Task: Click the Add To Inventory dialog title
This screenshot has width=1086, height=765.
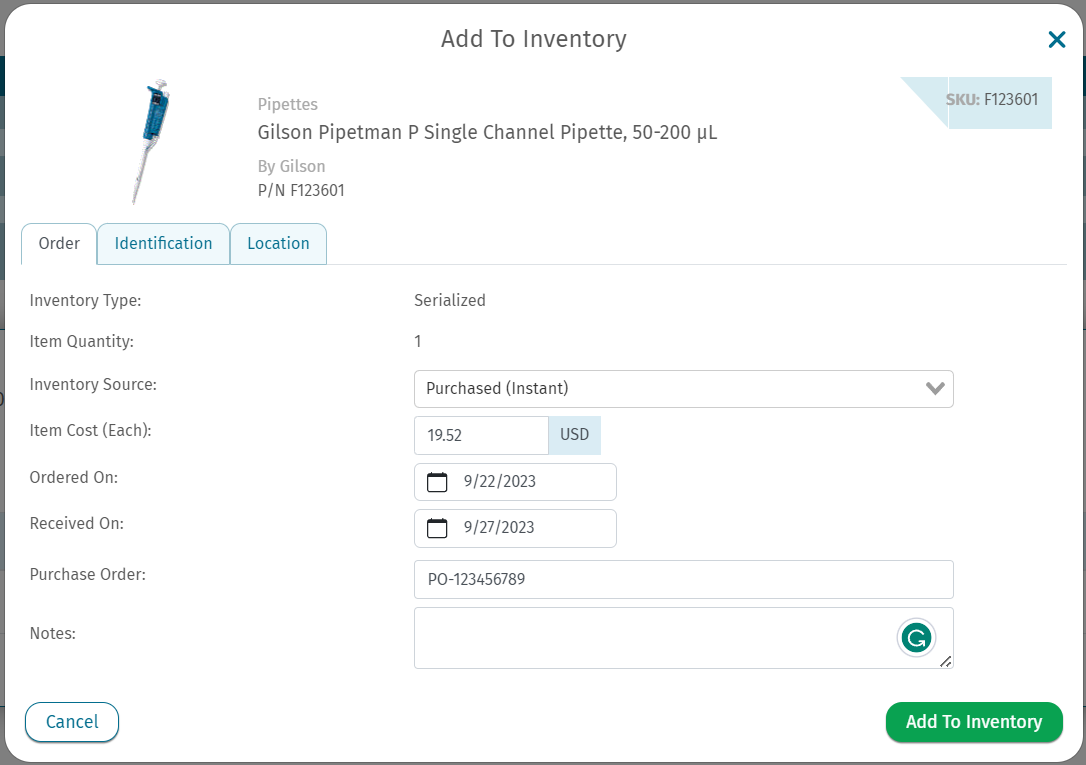Action: click(x=534, y=39)
